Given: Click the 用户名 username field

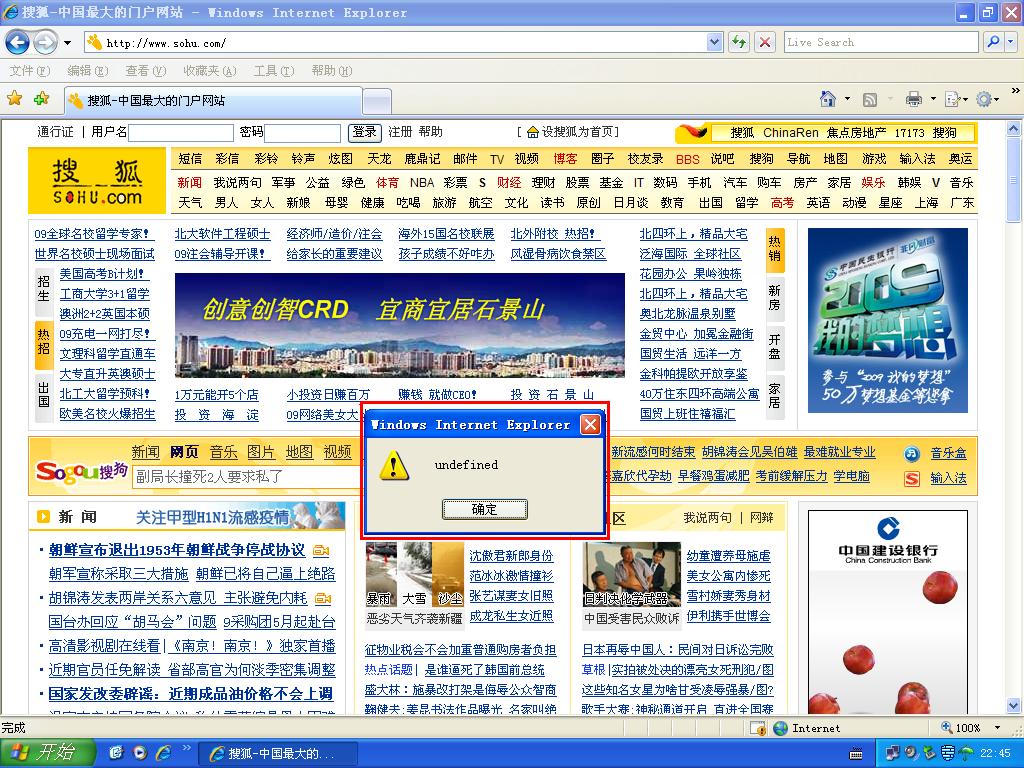Looking at the screenshot, I should tap(181, 133).
